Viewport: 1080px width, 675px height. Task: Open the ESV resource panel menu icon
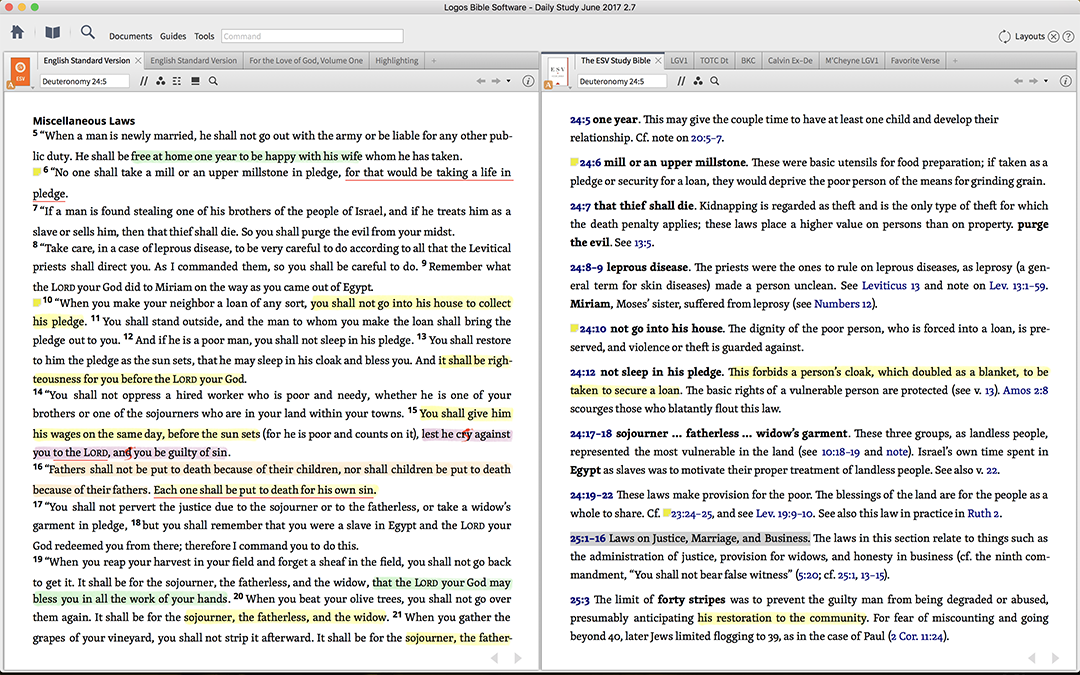20,72
